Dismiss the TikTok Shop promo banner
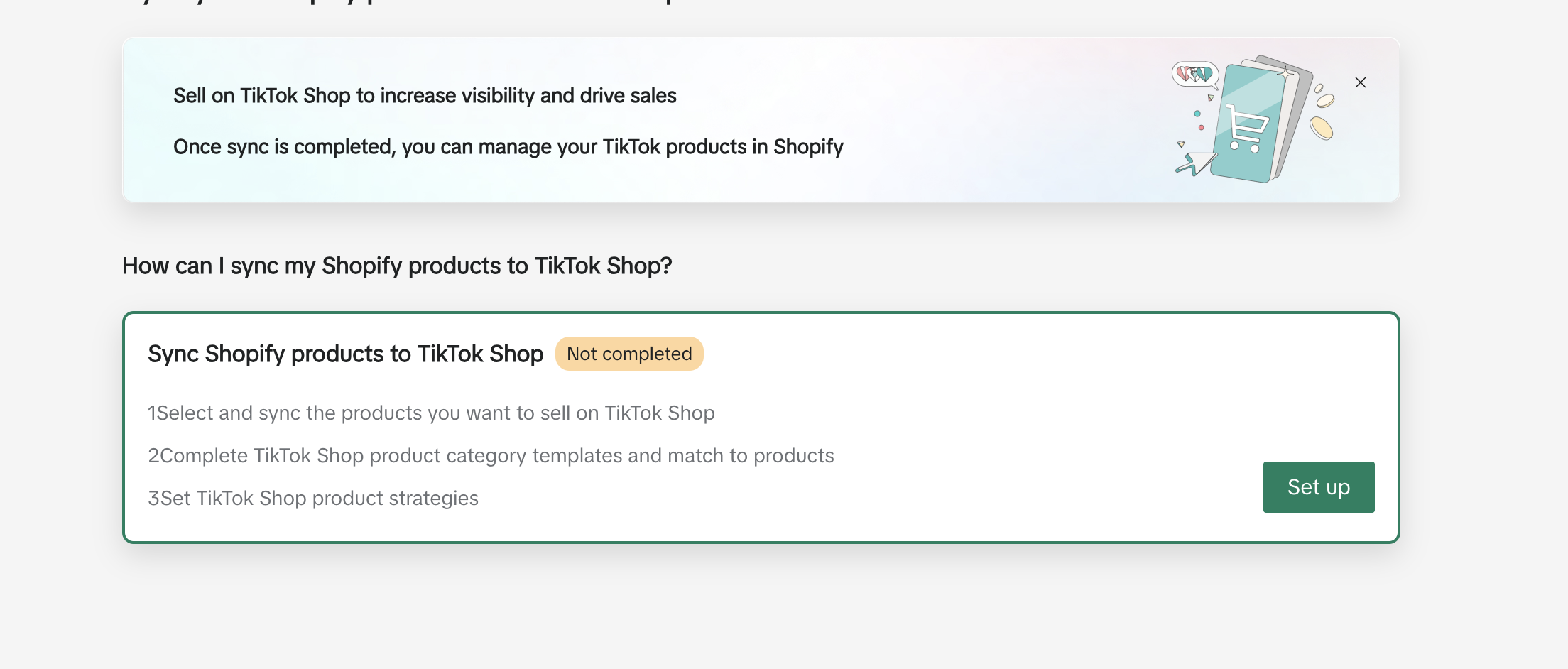The height and width of the screenshot is (669, 1568). (x=1360, y=82)
